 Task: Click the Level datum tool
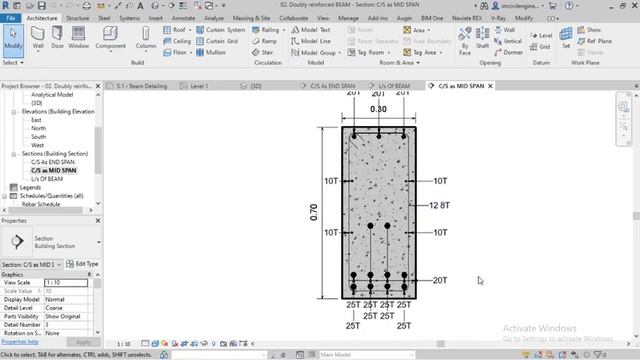[x=541, y=36]
